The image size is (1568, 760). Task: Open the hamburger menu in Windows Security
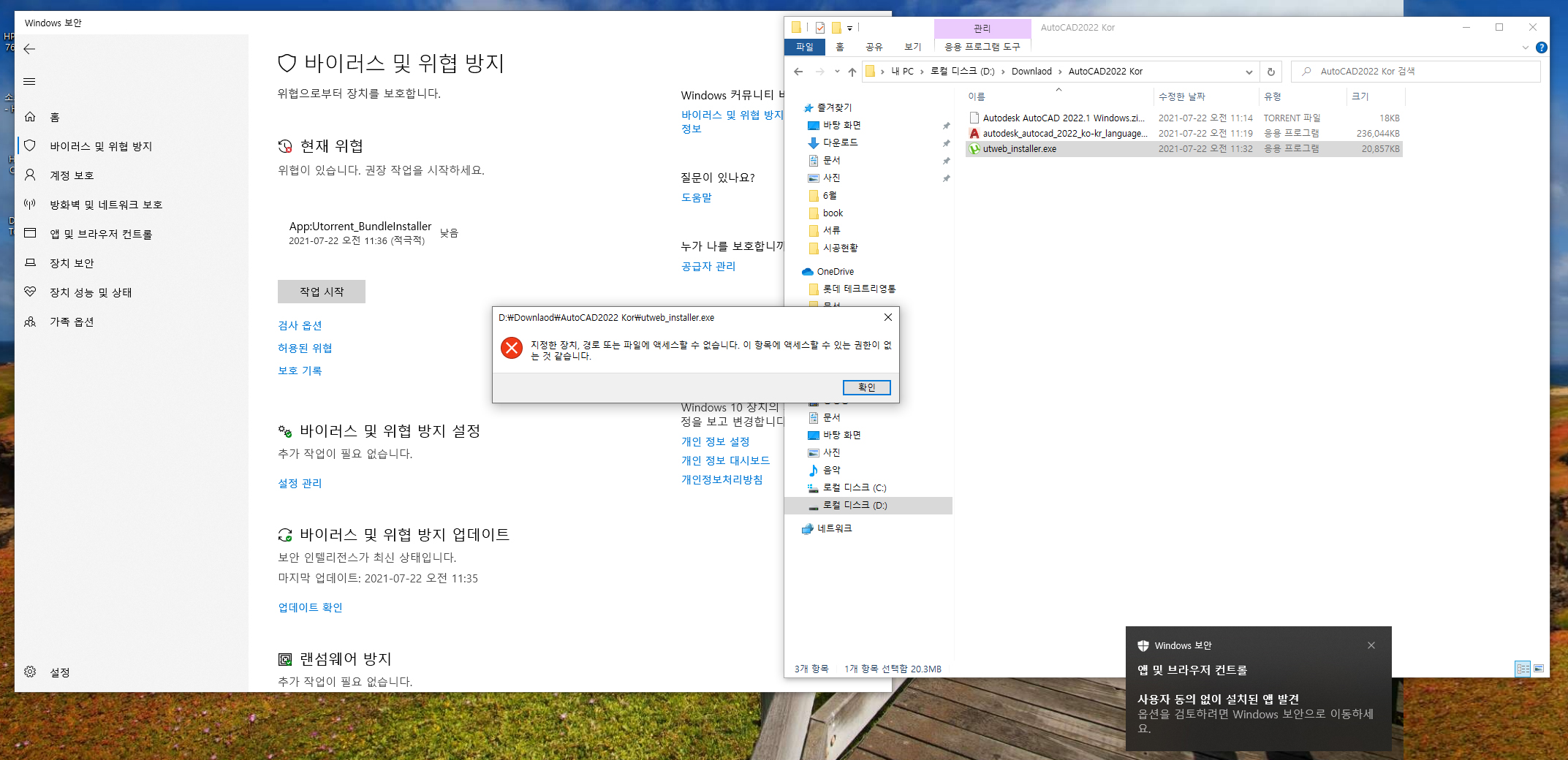(x=29, y=81)
